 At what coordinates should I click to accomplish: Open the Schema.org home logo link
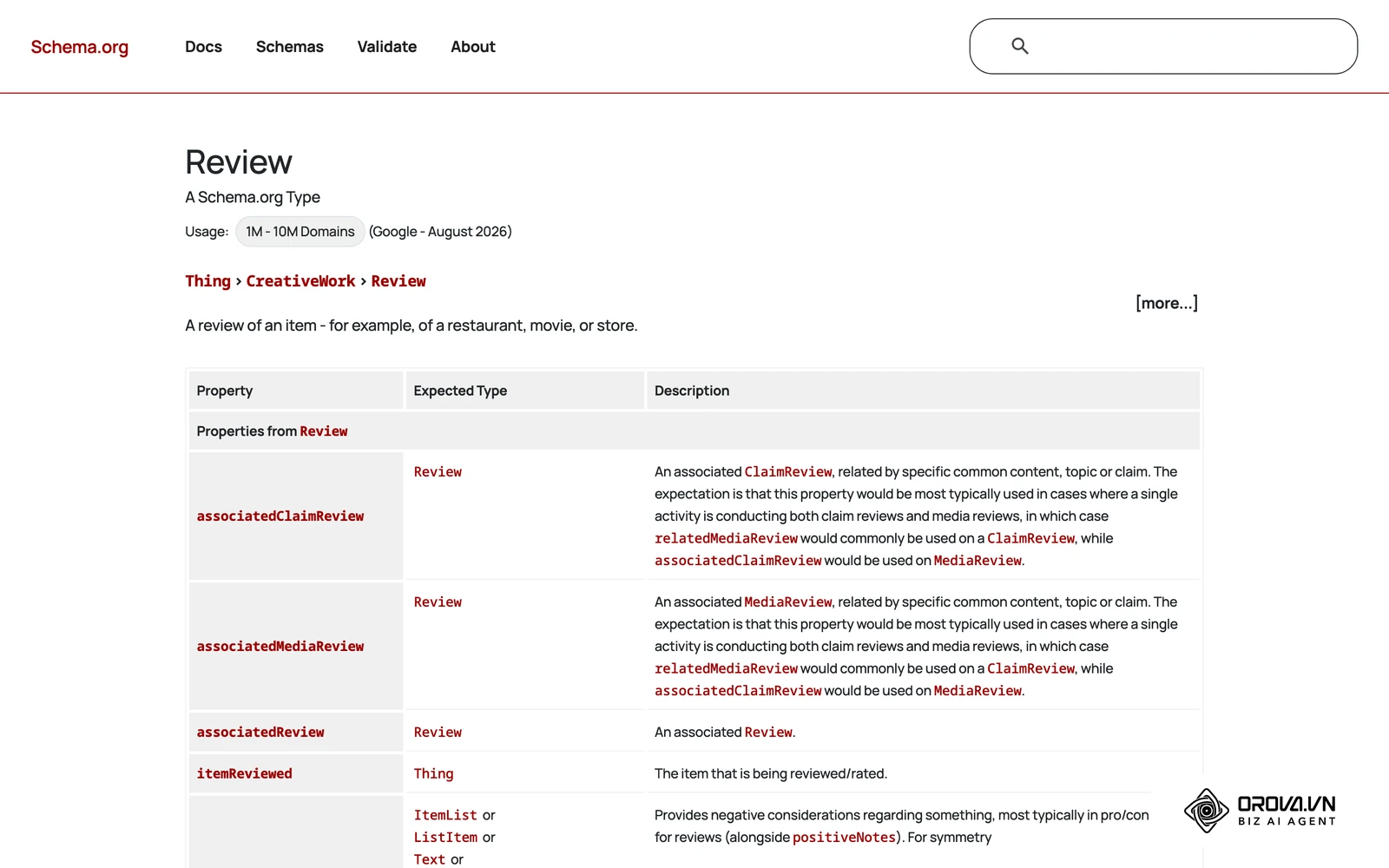click(79, 47)
